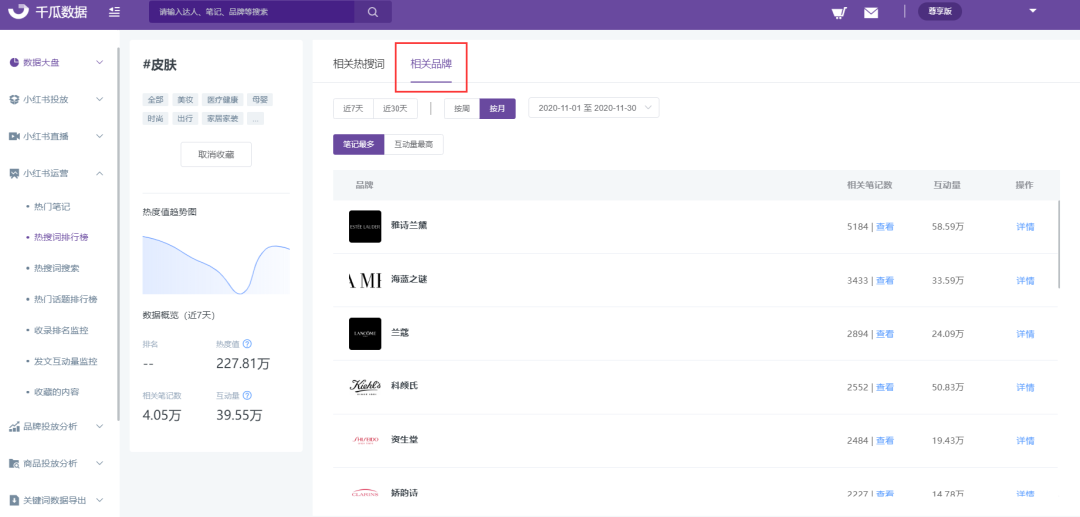Click the help icon beside 热度值
1080x517 pixels.
[x=247, y=344]
